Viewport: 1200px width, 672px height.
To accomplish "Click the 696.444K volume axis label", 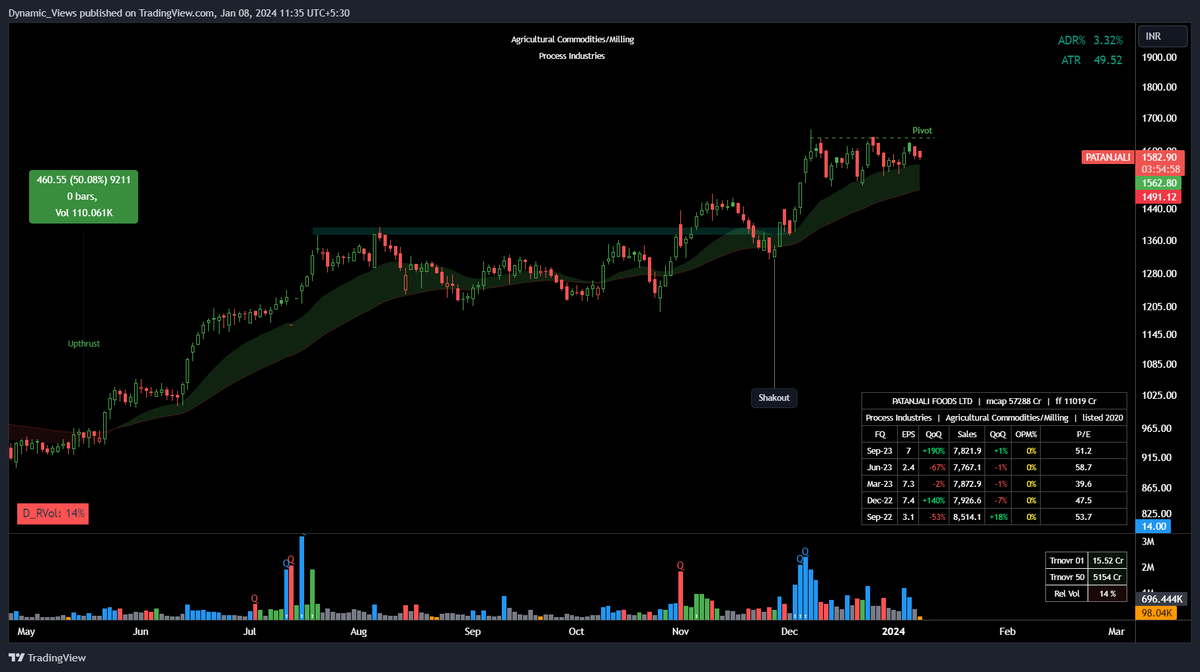I will (1160, 598).
